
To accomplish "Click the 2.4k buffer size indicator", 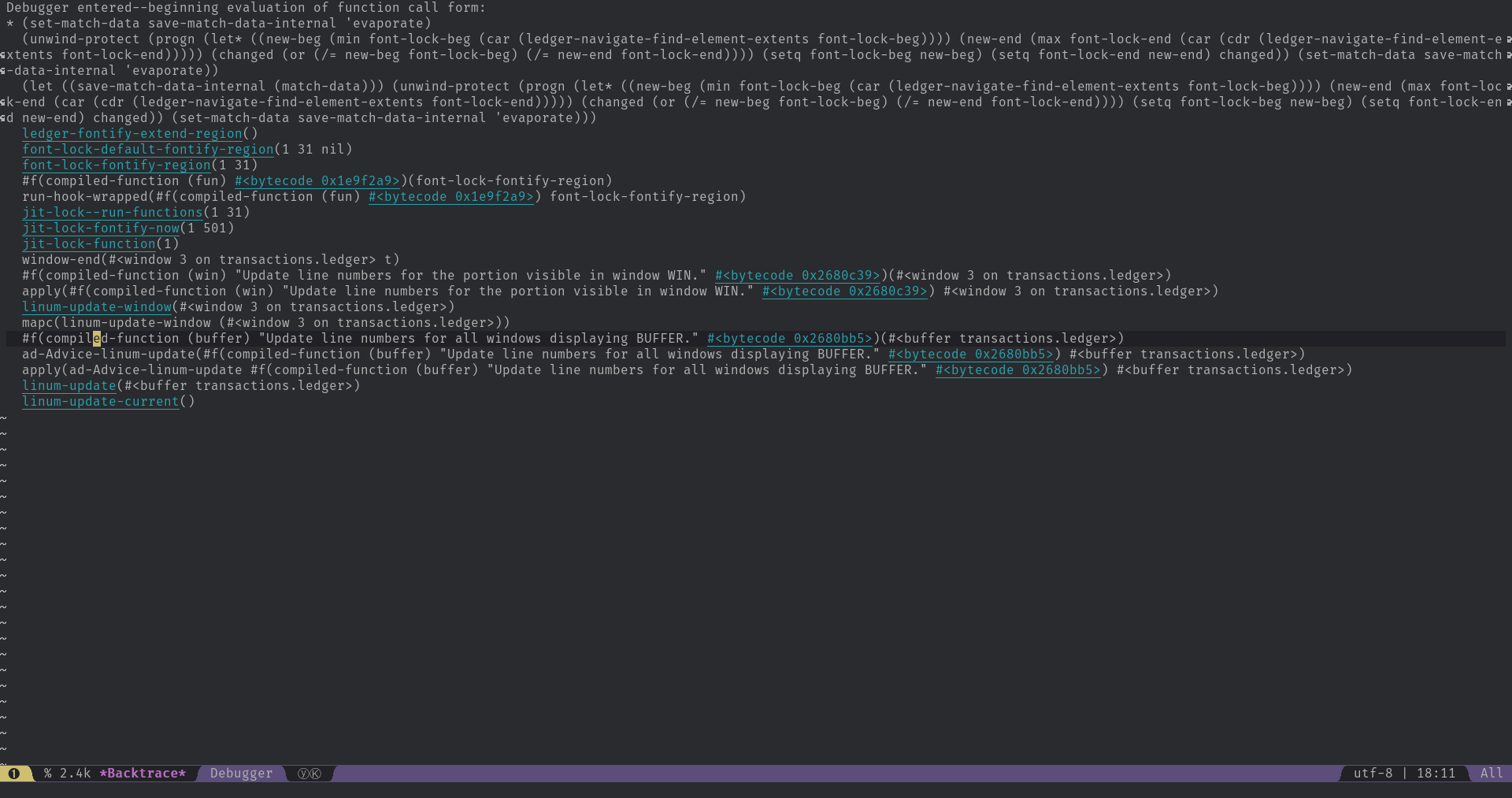I will click(x=75, y=773).
